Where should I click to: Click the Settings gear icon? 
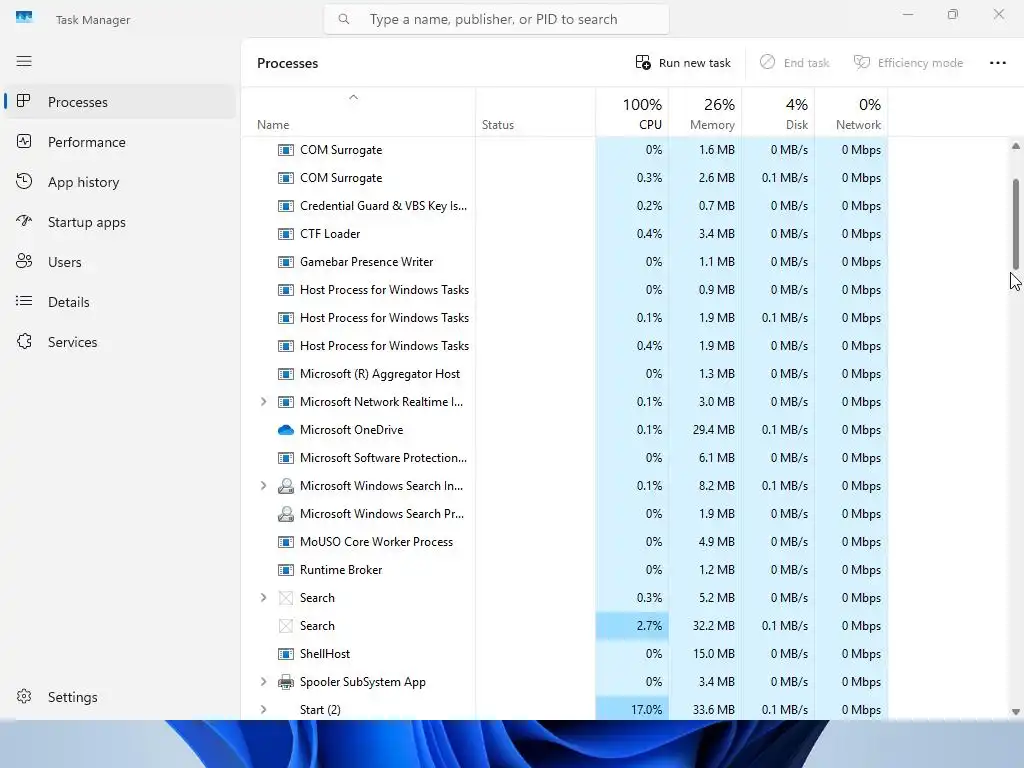[x=24, y=696]
